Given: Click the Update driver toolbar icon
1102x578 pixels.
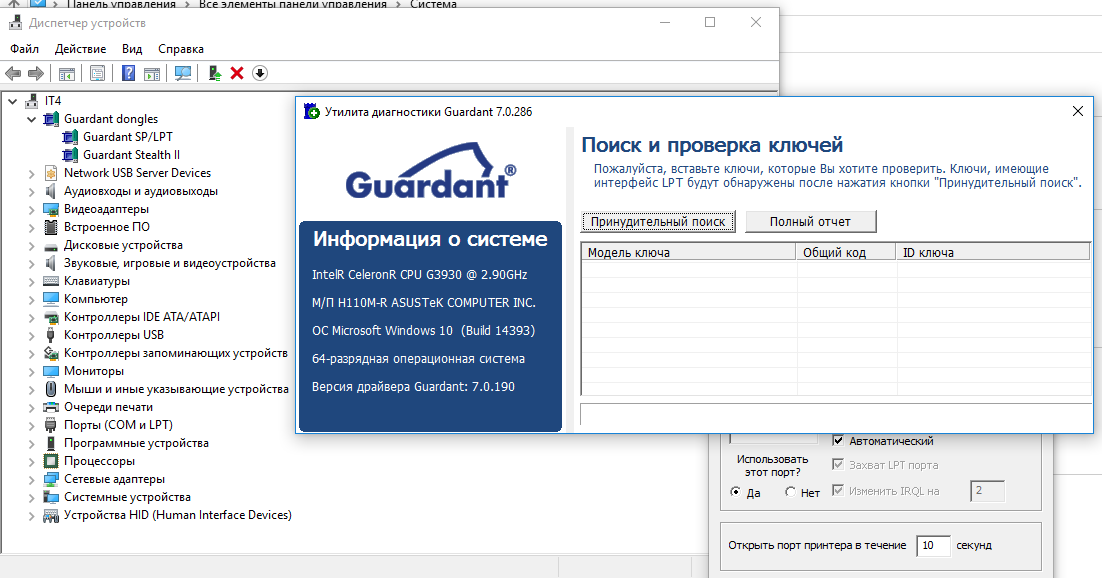Looking at the screenshot, I should pos(214,73).
